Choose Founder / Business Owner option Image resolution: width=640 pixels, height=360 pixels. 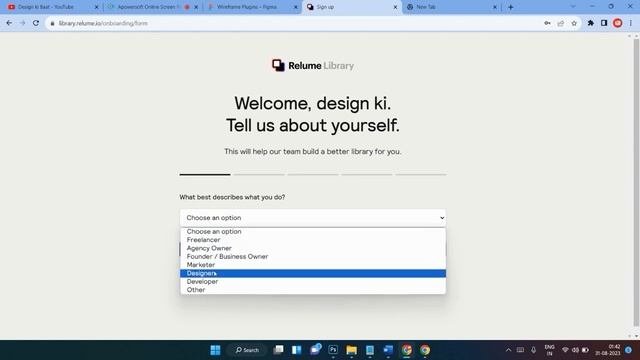[313, 256]
